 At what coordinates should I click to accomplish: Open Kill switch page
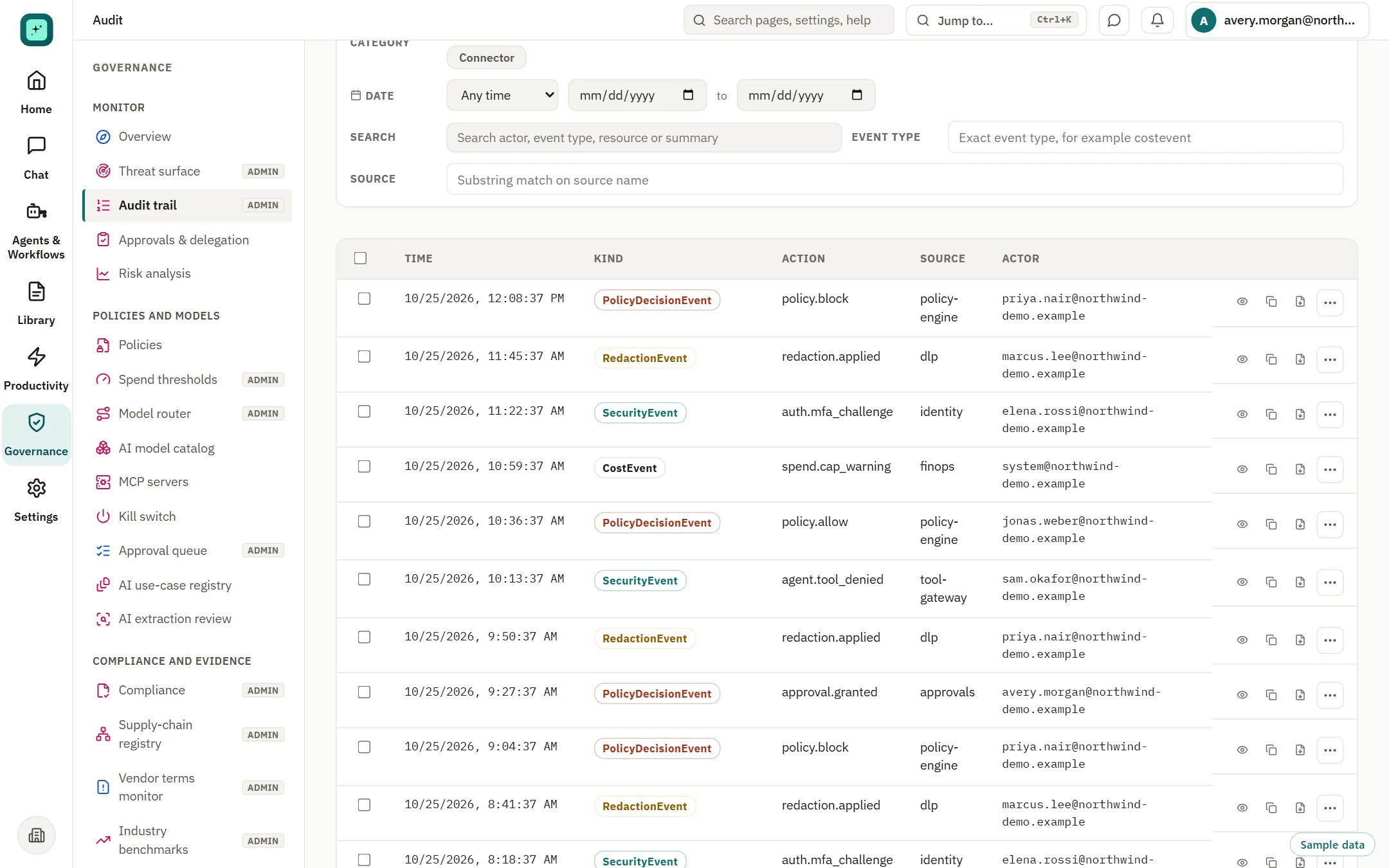click(x=187, y=516)
